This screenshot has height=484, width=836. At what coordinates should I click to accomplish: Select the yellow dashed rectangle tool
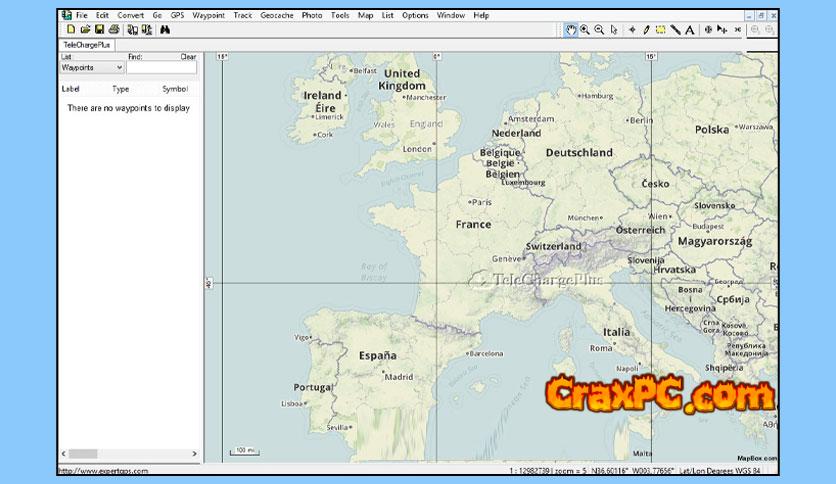point(660,30)
